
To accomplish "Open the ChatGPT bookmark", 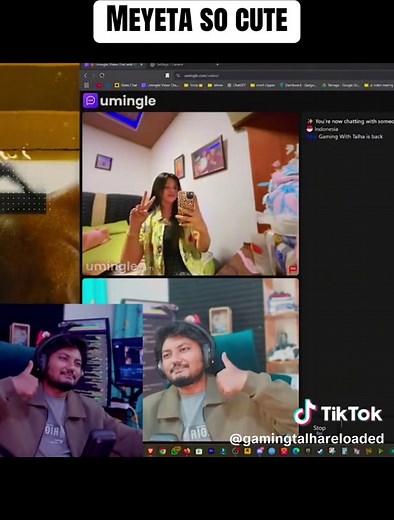I will (x=236, y=85).
